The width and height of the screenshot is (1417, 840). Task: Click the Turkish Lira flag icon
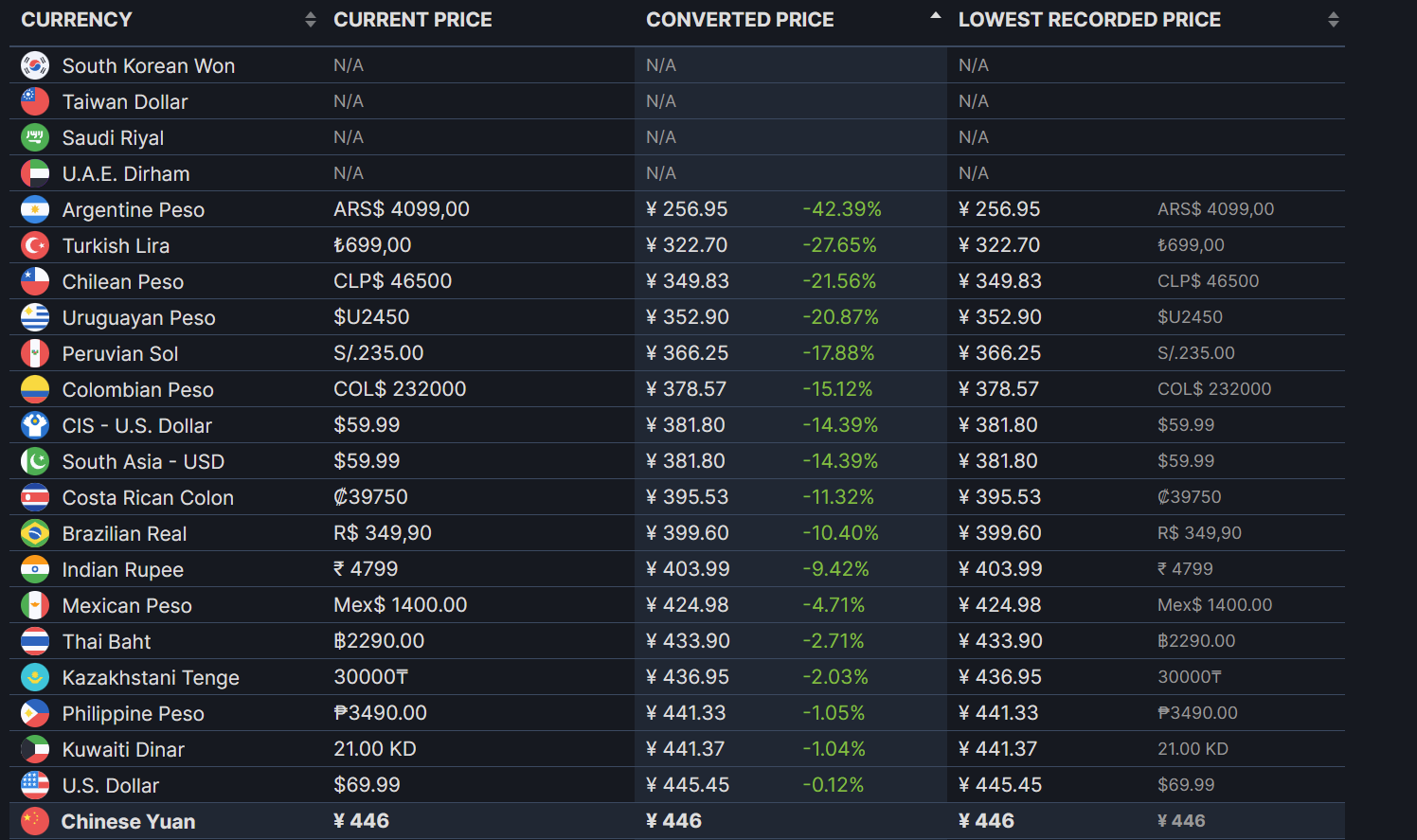pos(35,245)
